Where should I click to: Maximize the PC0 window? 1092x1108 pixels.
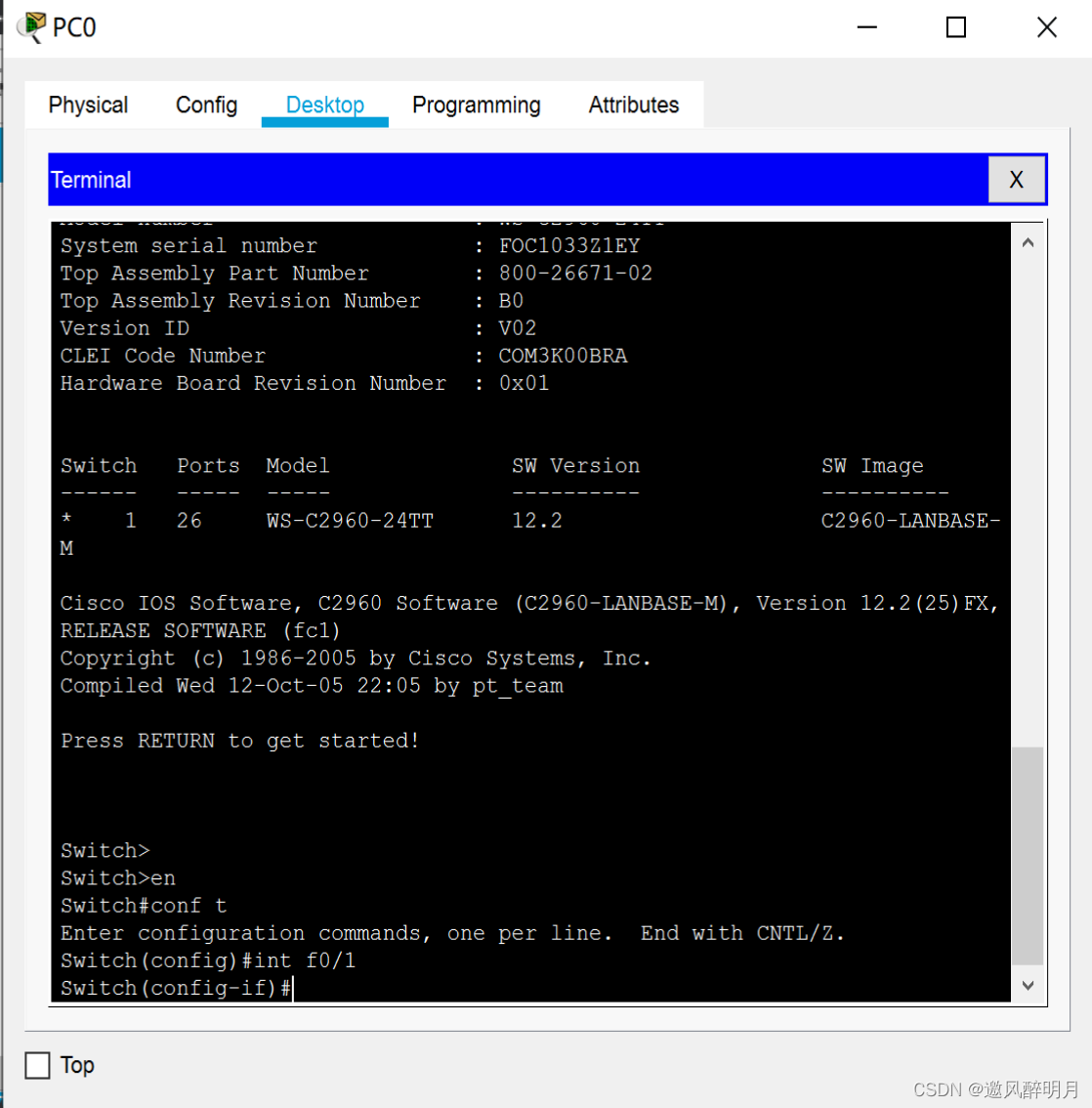955,27
